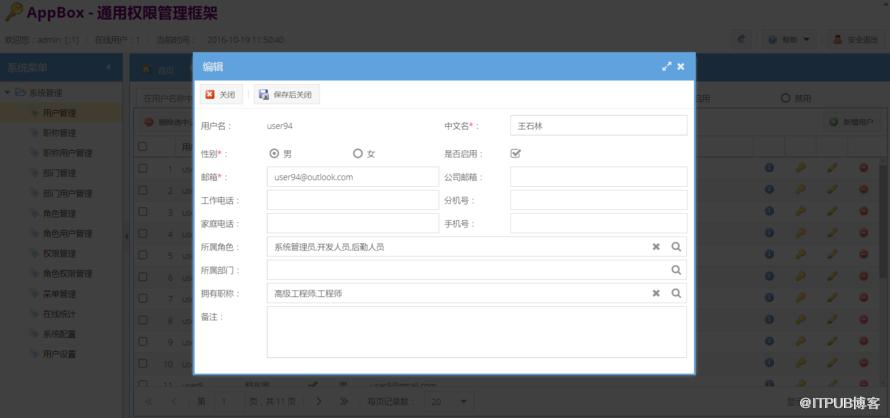Click into the 手机号 input field

pos(598,224)
